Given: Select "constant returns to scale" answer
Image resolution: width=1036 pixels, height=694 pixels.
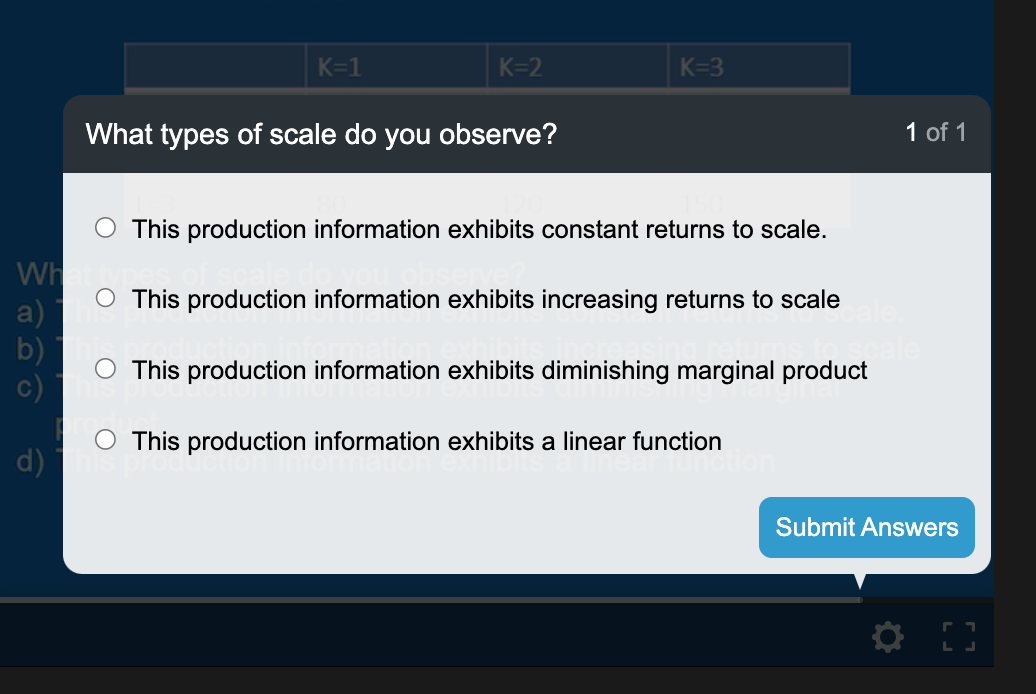Looking at the screenshot, I should 105,227.
